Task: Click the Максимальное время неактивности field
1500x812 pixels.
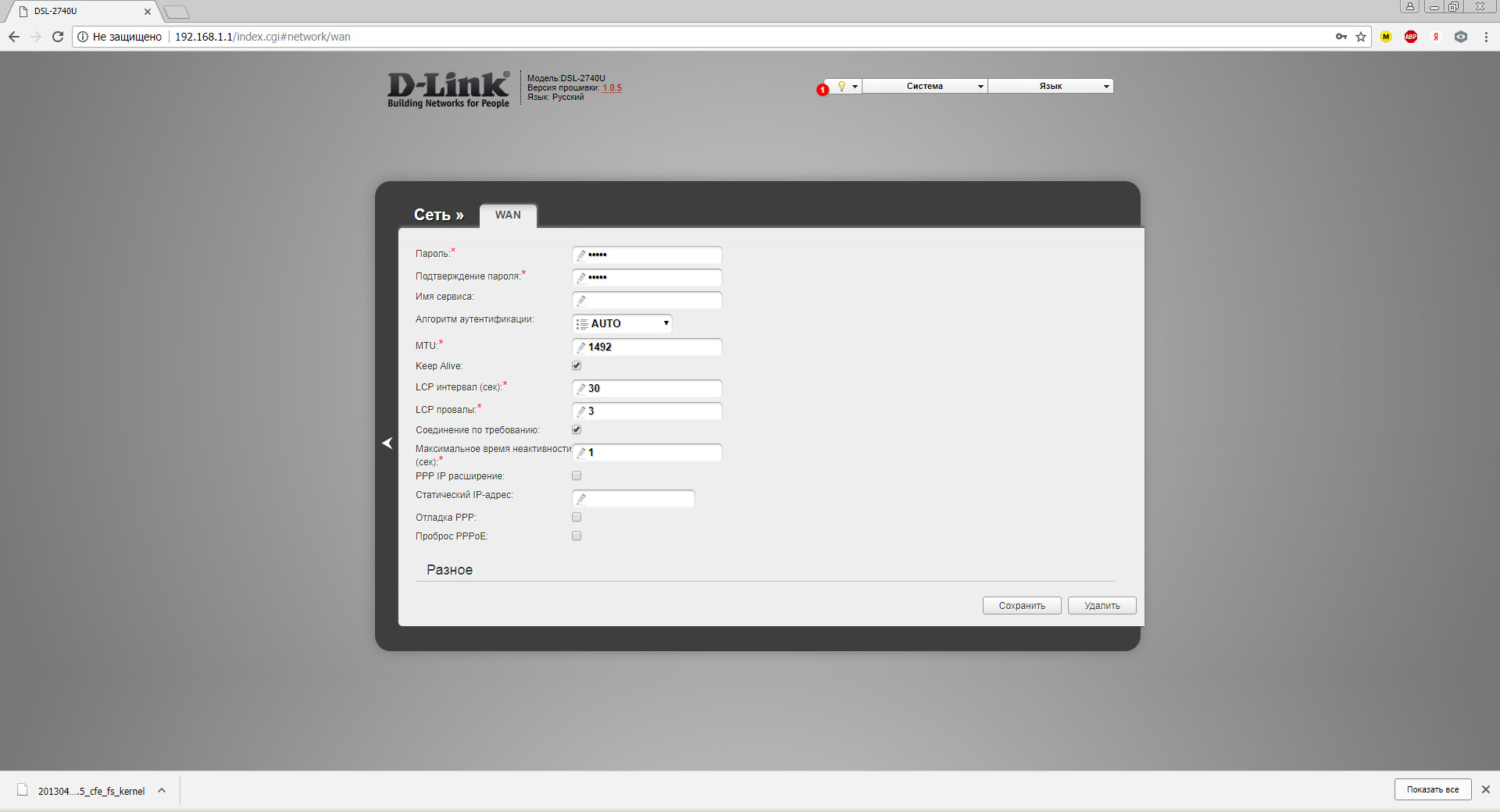Action: [647, 452]
